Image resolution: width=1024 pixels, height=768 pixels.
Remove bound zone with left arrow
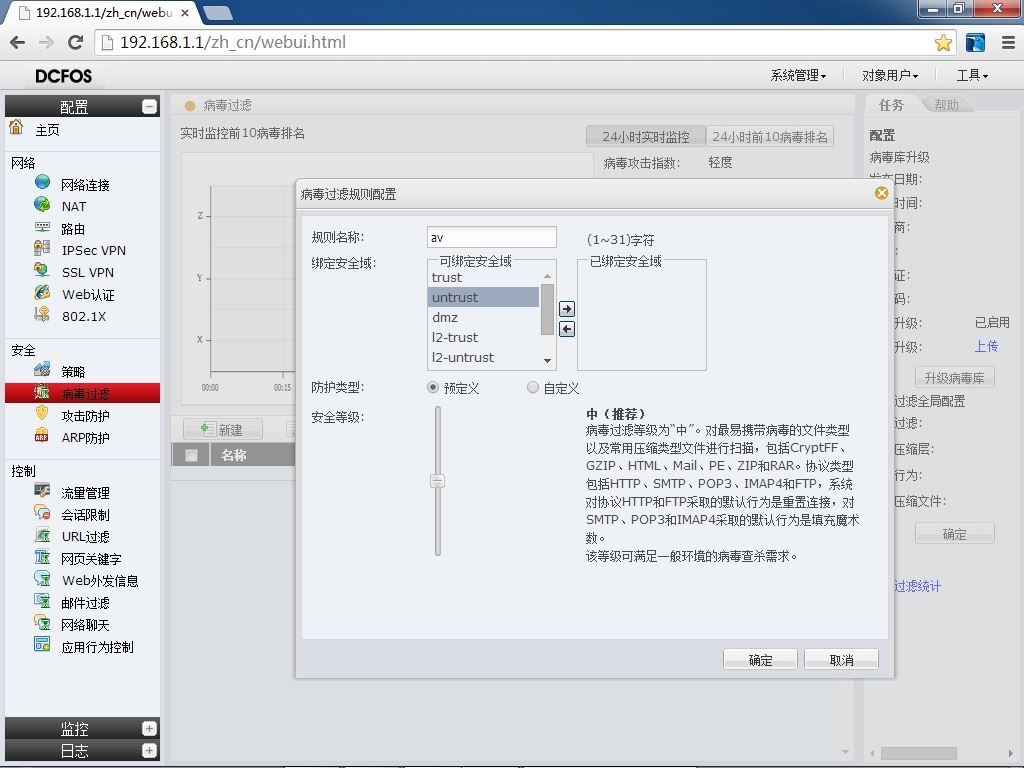pos(567,329)
